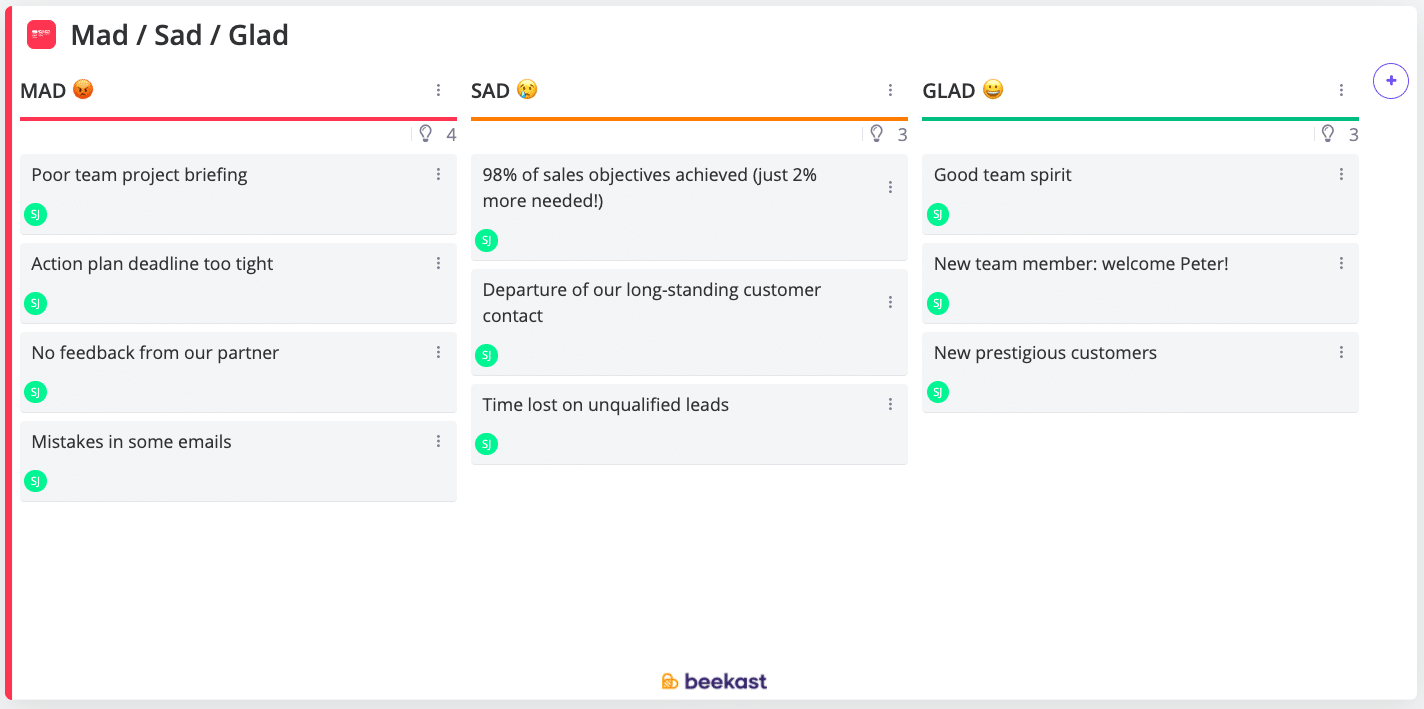Open options for 'New prestigious customers' card
The image size is (1424, 709).
point(1341,352)
